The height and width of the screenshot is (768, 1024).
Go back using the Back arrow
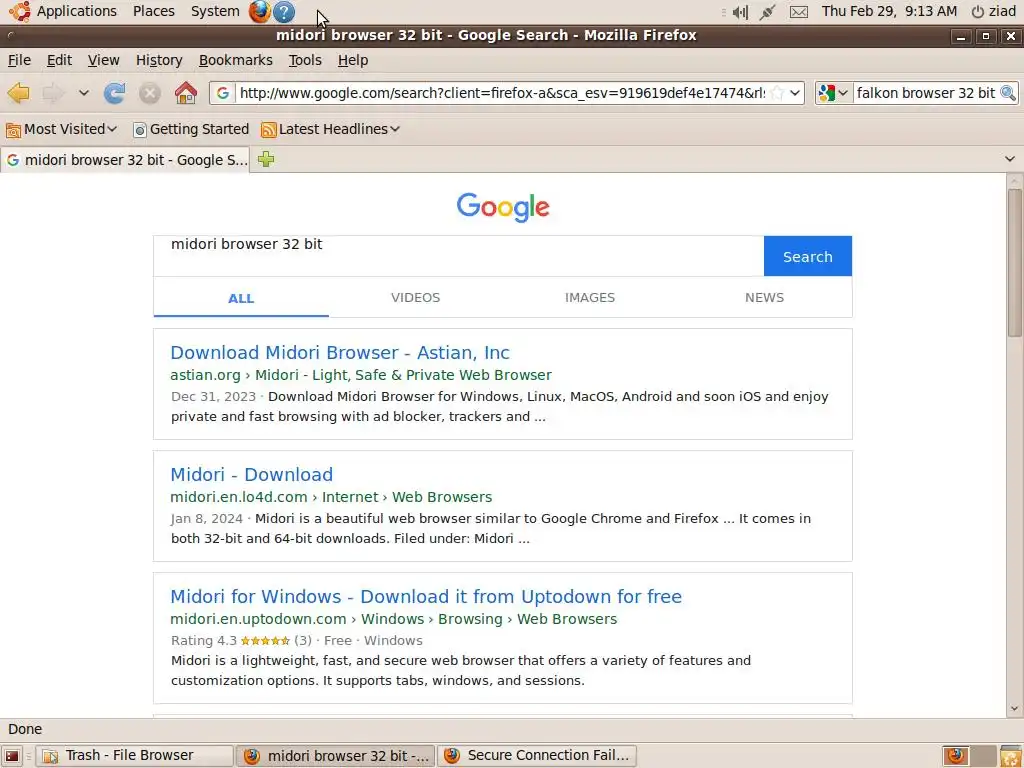pos(19,93)
